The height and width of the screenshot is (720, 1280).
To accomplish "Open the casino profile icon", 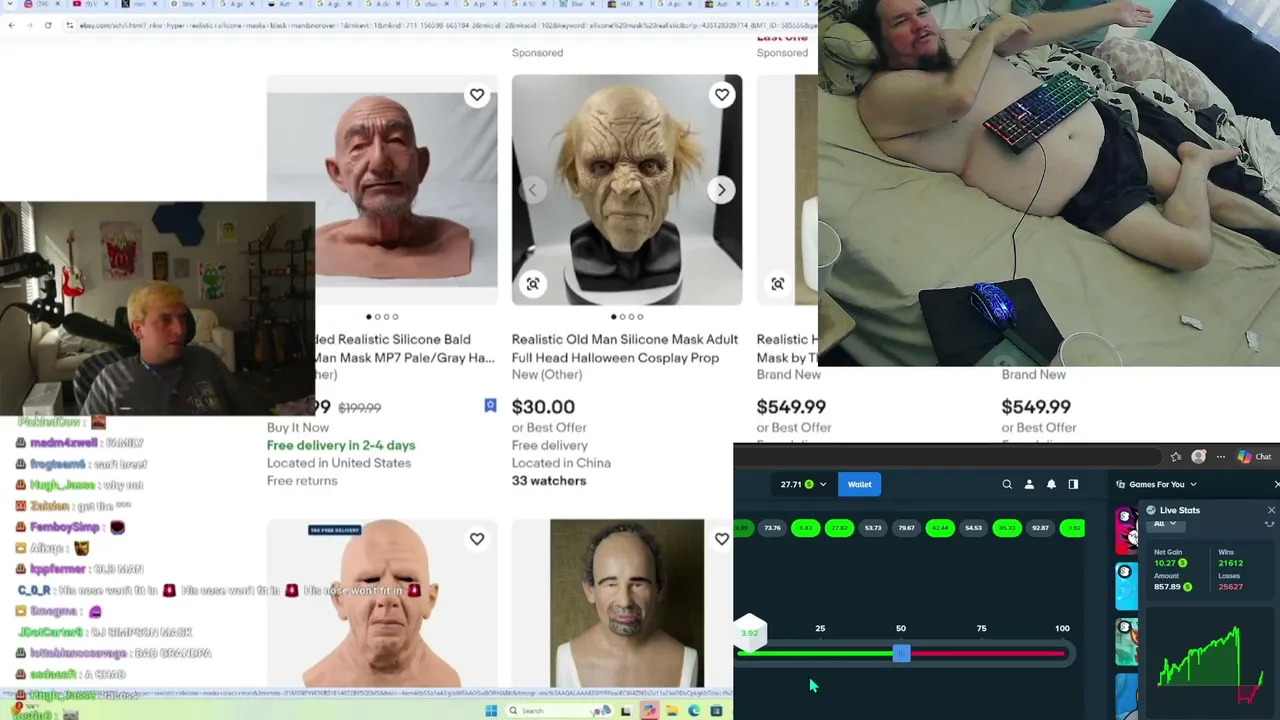I will tap(1029, 484).
